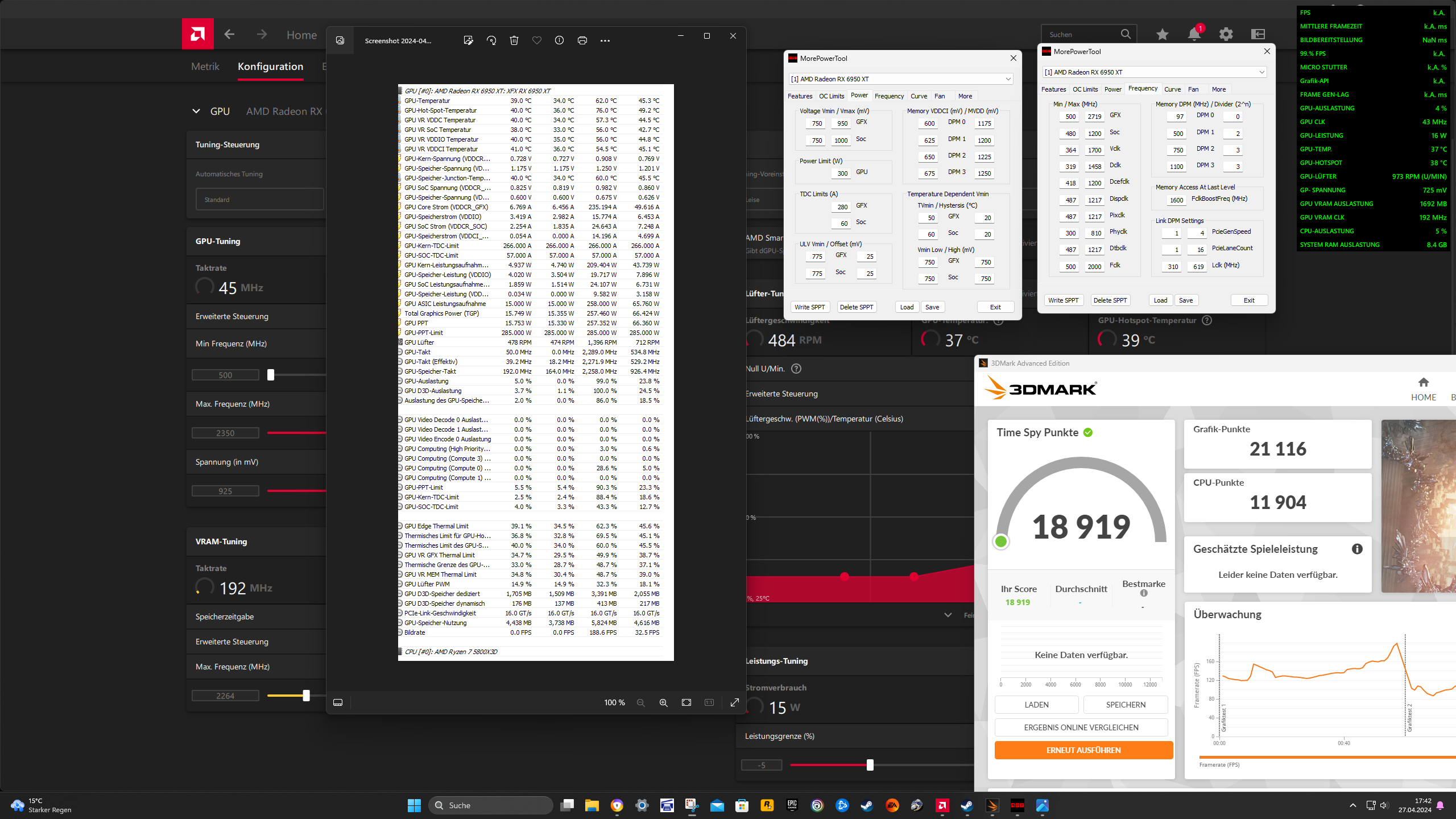Click Write SPPT in left MorePowerTool
Image resolution: width=1456 pixels, height=819 pixels.
(810, 307)
